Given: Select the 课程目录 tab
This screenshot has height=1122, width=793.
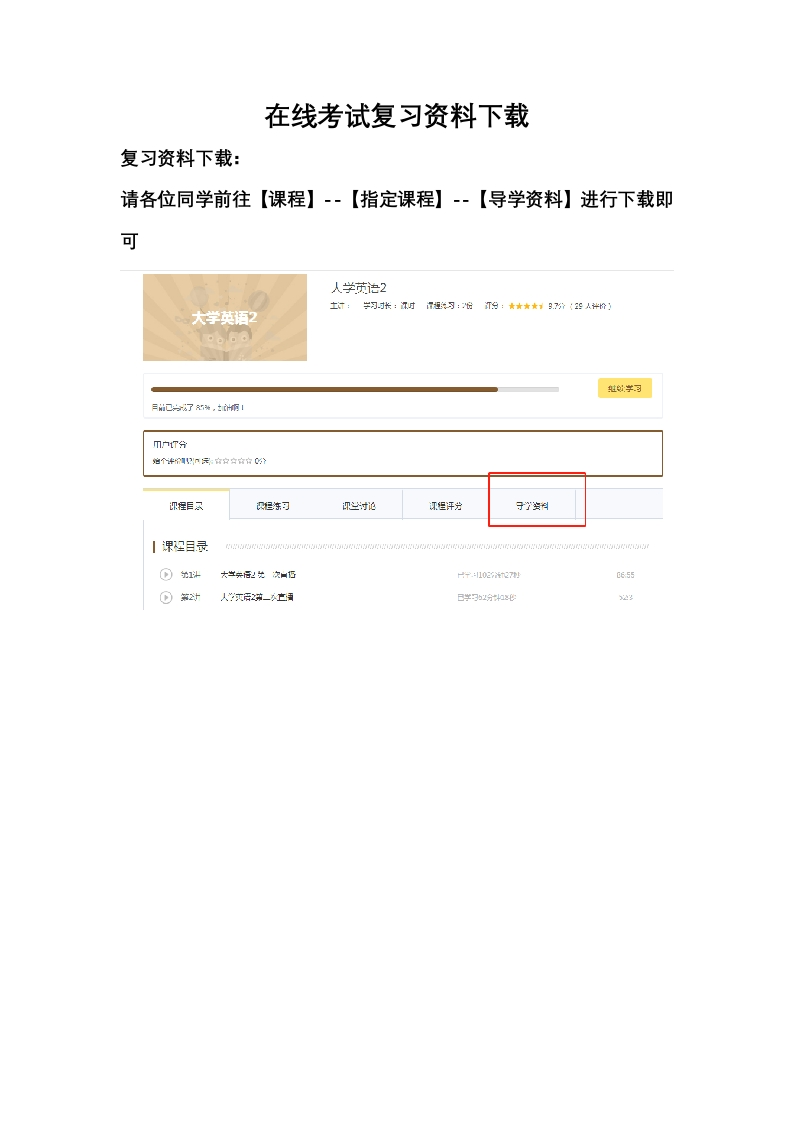Looking at the screenshot, I should [x=186, y=505].
